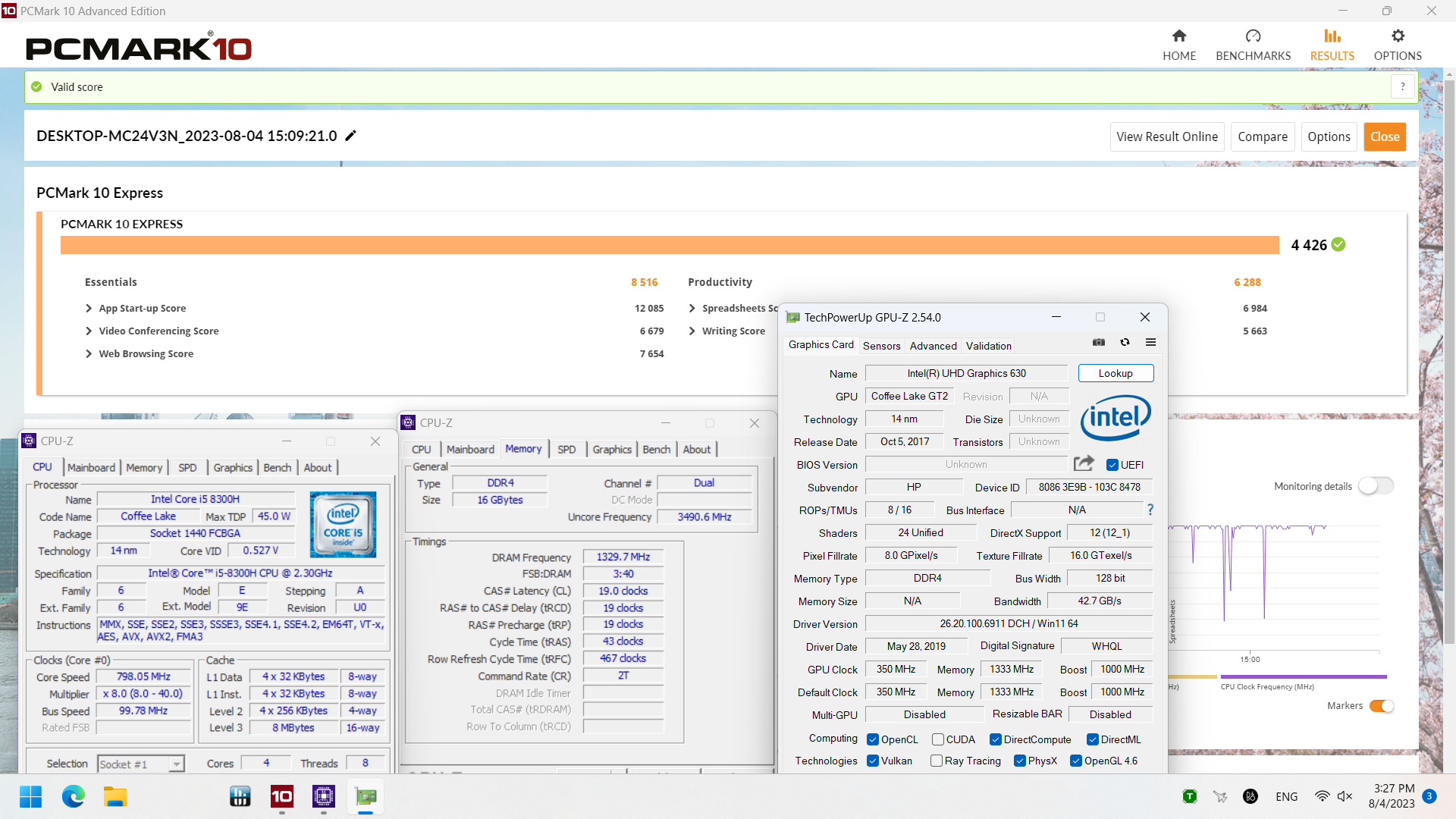Screen dimensions: 1456x819
Task: Refresh GPU-Z data with refresh icon
Action: tap(1125, 343)
